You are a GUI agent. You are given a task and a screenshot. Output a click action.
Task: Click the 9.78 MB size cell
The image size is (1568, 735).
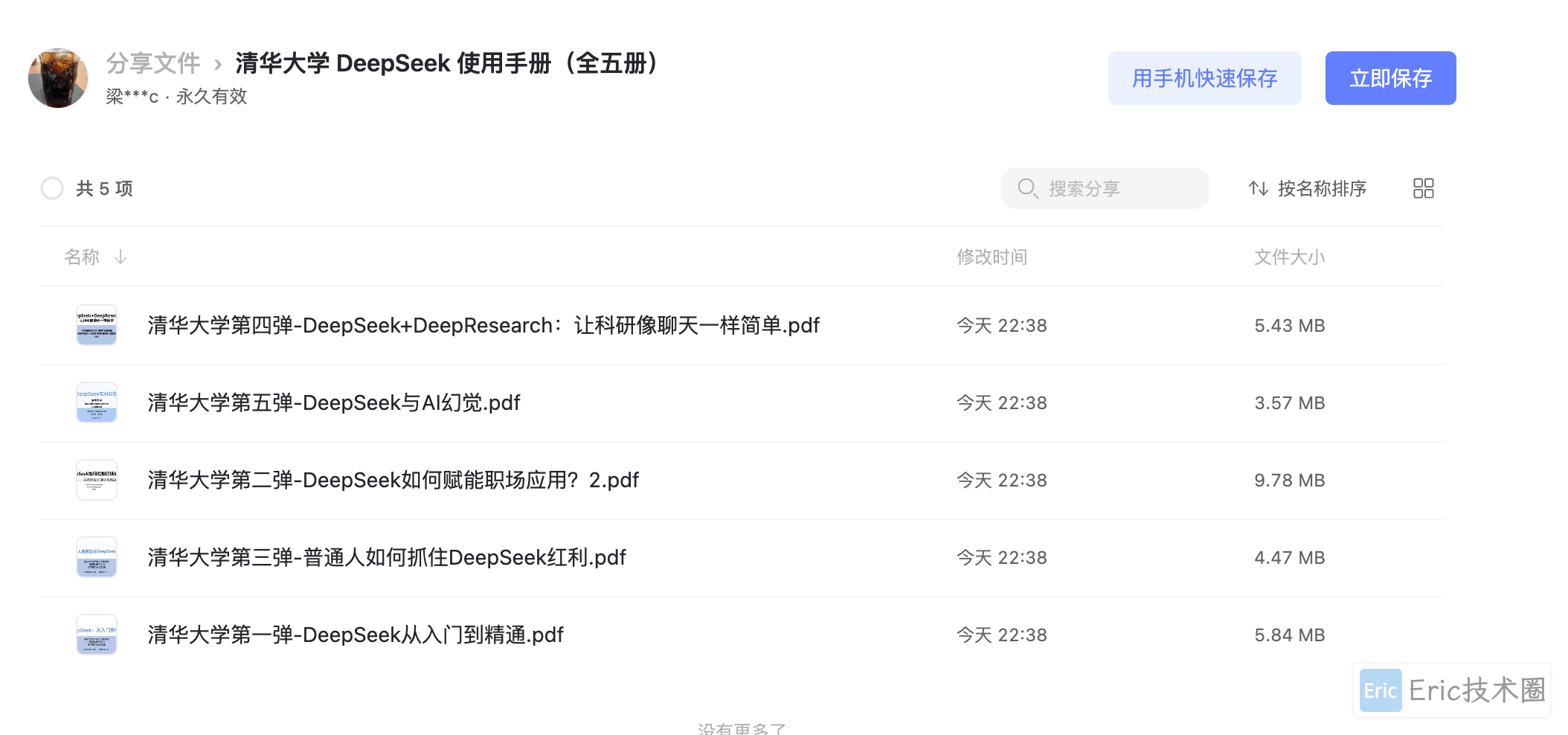point(1290,480)
